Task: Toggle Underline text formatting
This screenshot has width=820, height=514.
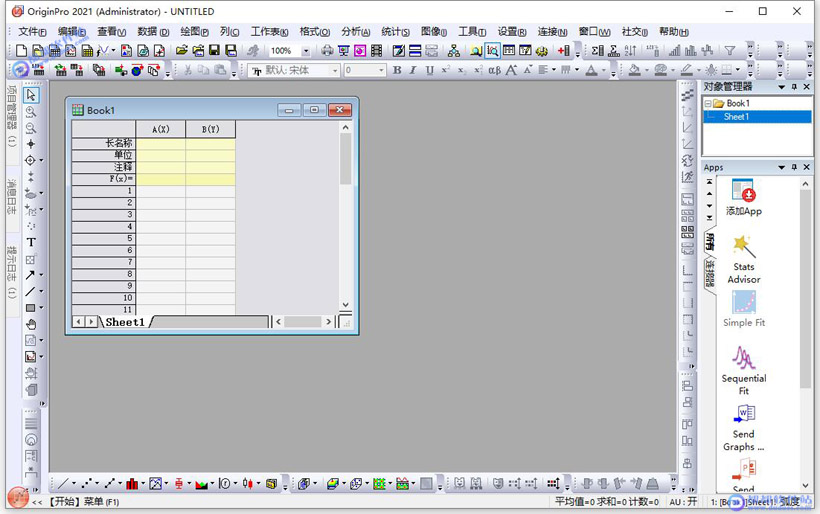Action: 429,70
